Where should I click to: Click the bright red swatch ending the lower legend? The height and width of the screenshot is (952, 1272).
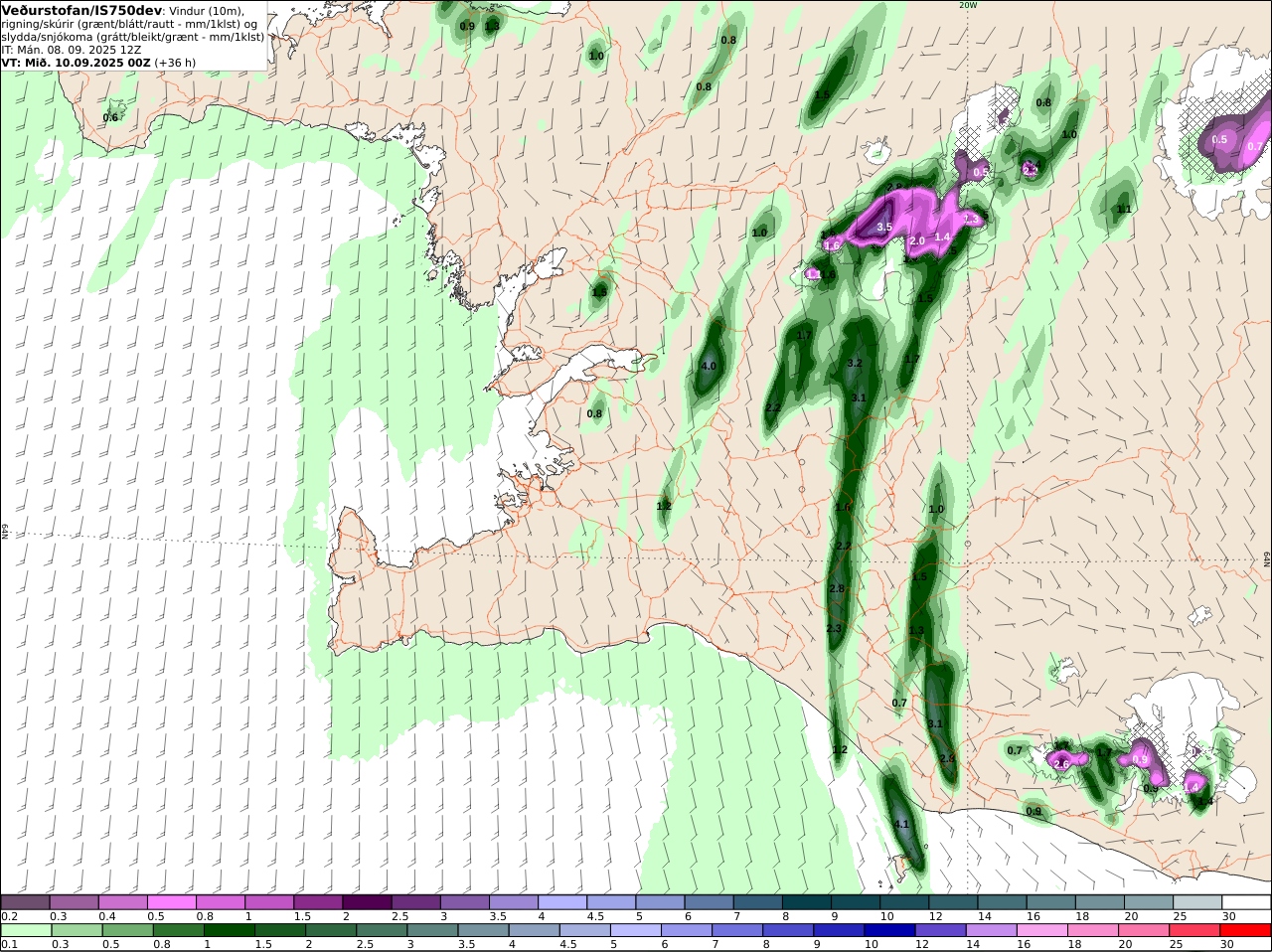1246,931
